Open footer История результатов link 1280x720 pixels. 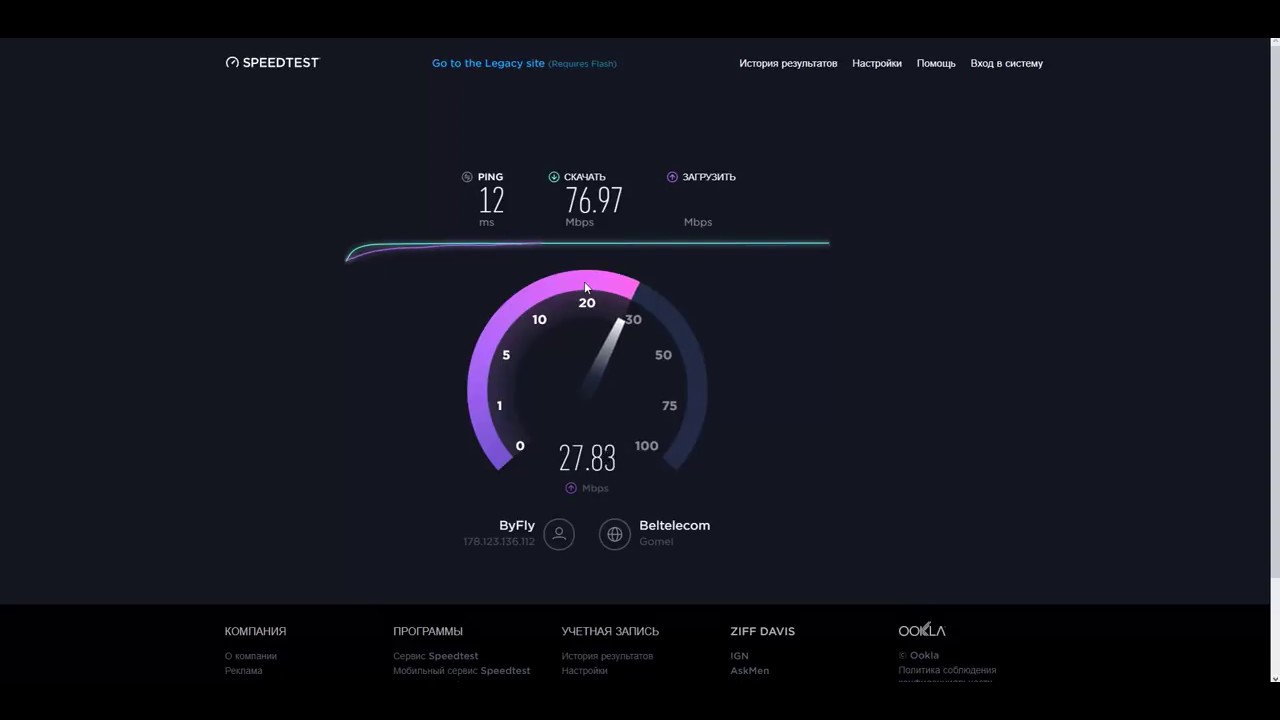[607, 656]
